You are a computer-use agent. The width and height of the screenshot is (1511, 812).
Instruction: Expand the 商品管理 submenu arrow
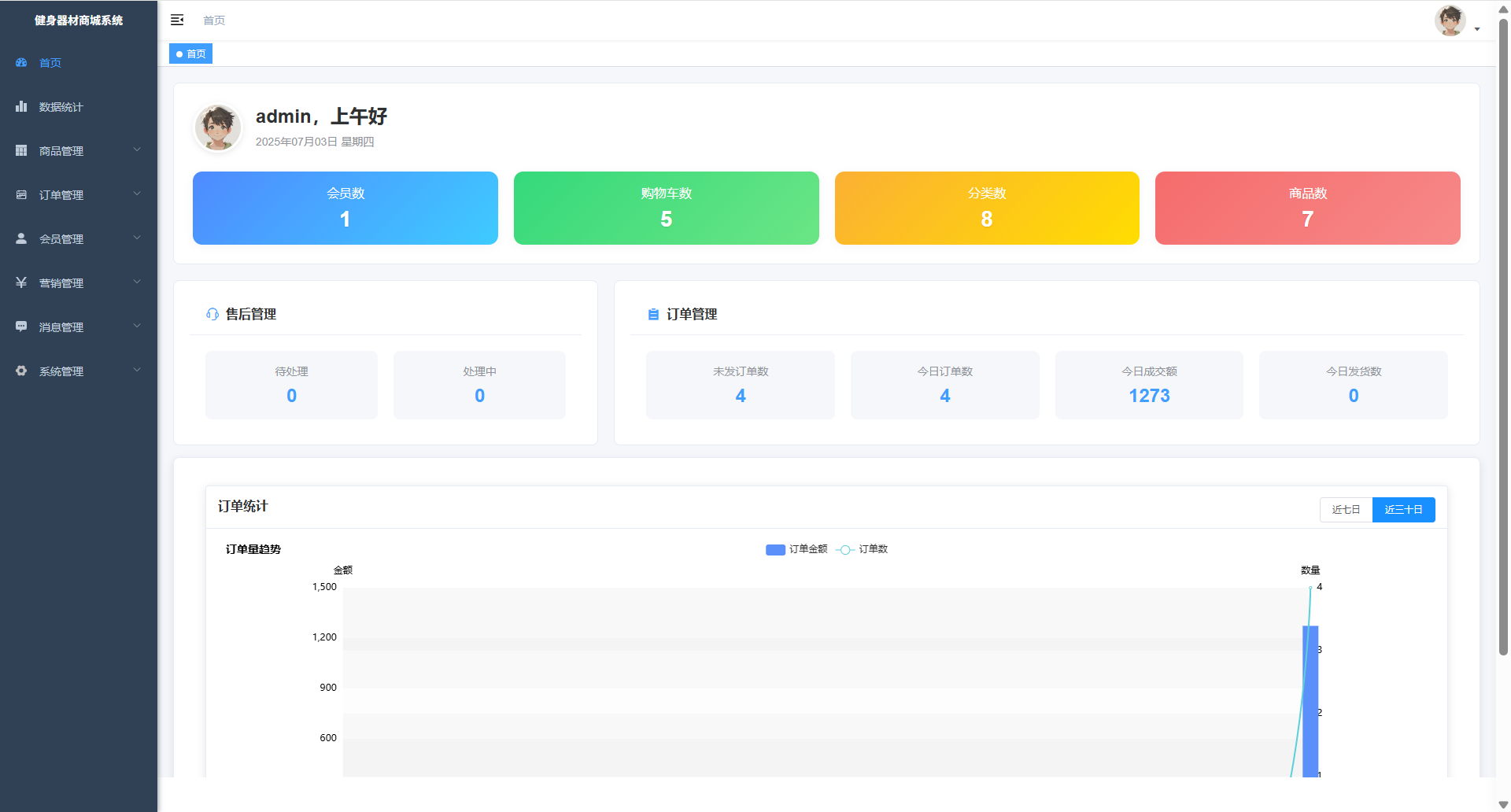tap(137, 150)
